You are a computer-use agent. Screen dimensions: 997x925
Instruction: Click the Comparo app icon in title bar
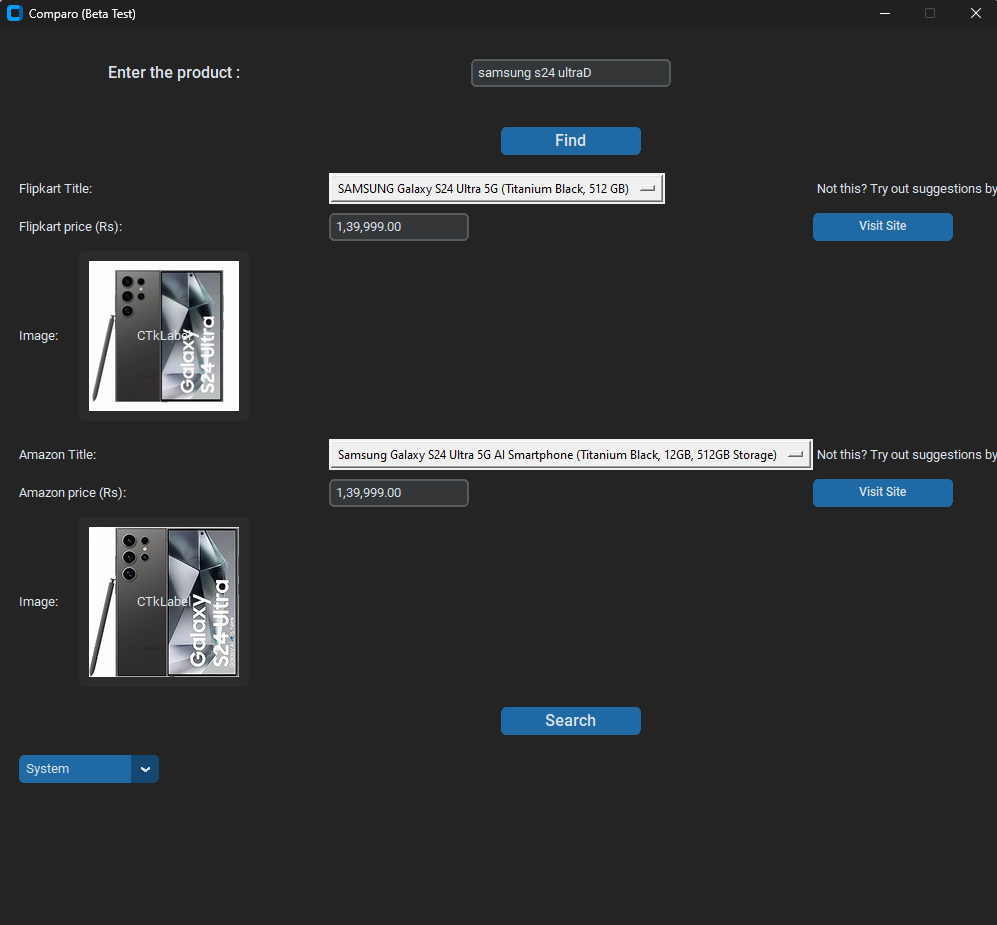(x=15, y=14)
